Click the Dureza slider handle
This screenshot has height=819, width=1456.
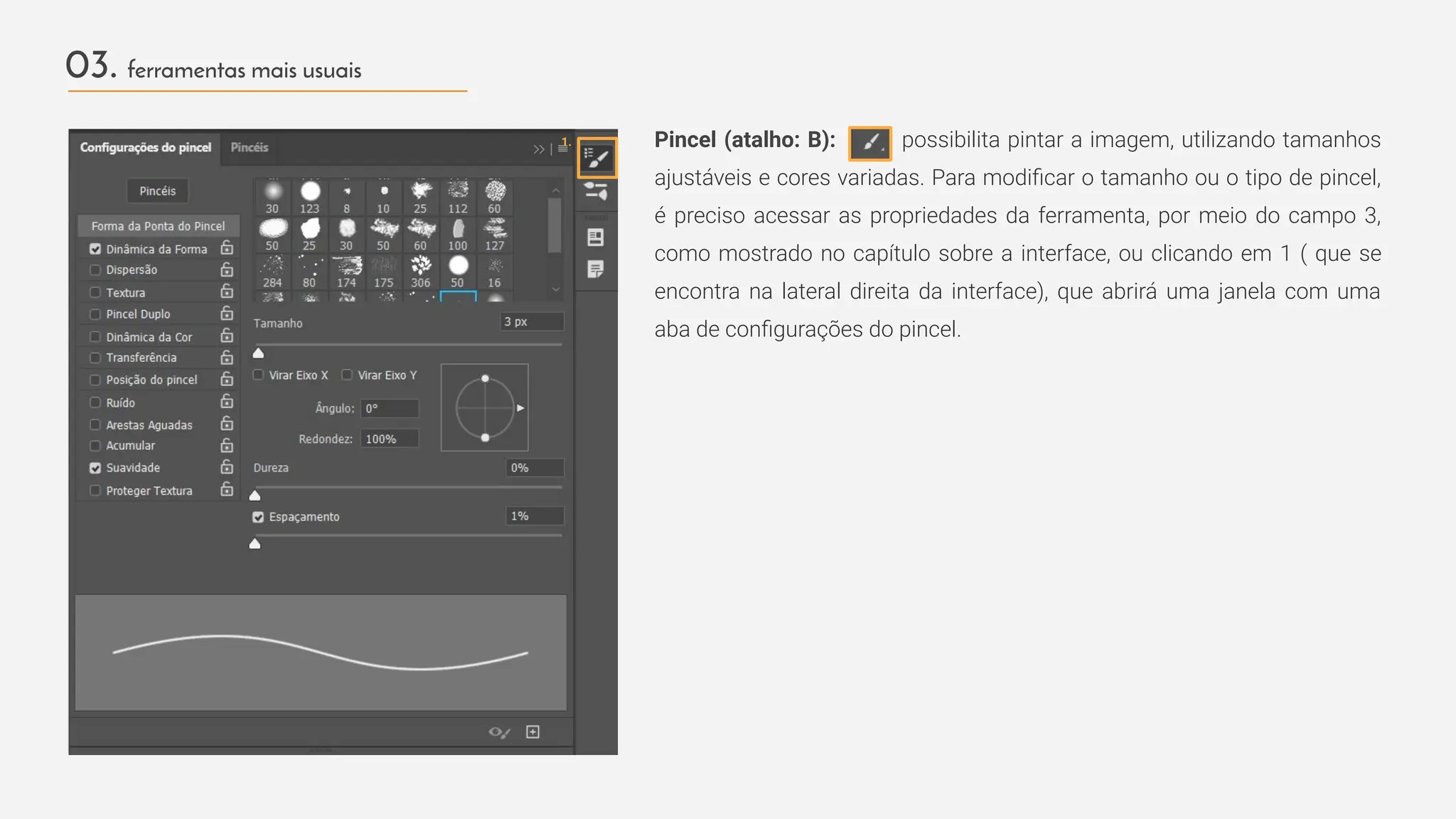click(255, 496)
